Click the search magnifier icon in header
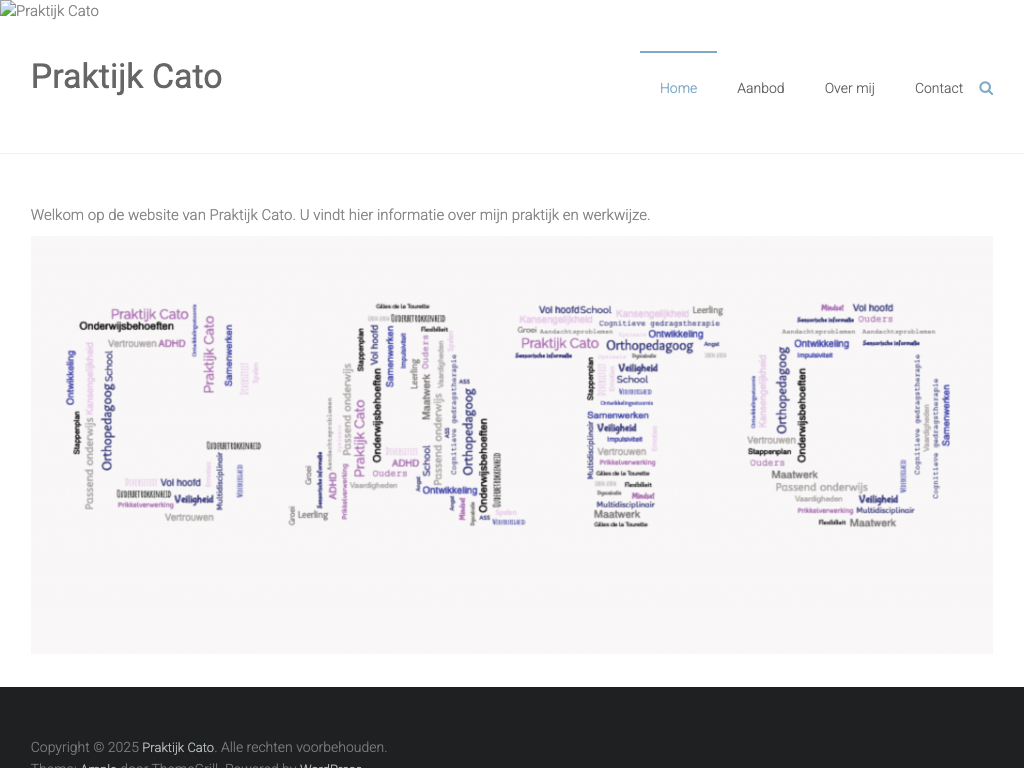 coord(986,88)
